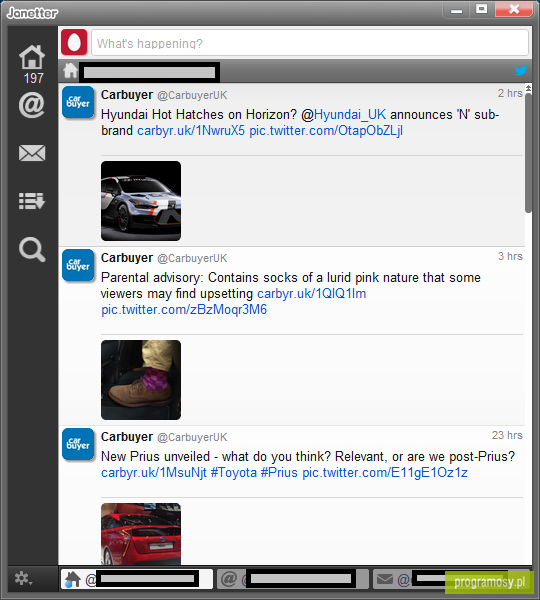Viewport: 540px width, 600px height.
Task: Close the Janetter window
Action: click(x=514, y=9)
